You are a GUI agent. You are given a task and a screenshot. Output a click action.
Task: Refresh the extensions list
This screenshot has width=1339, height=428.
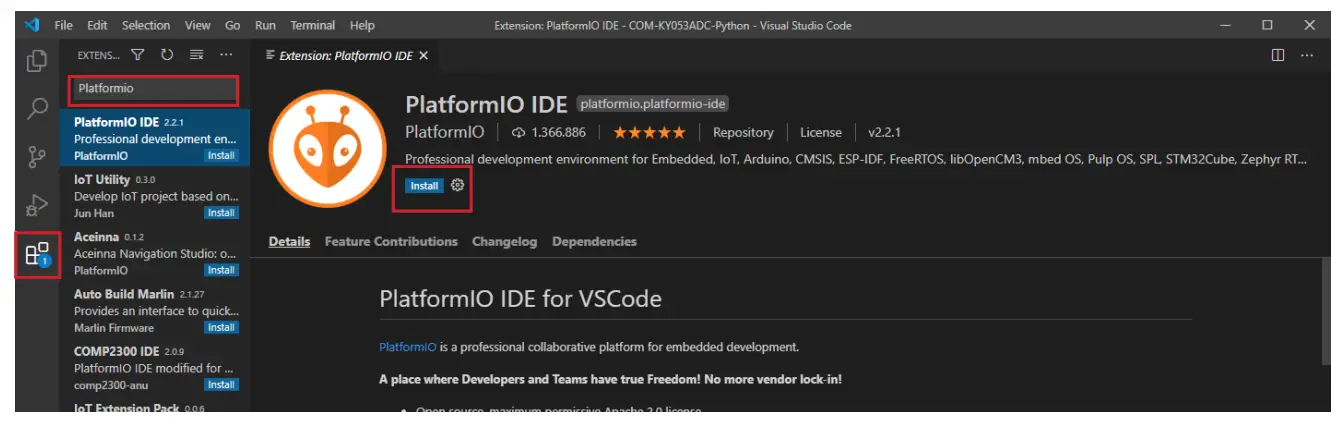[x=167, y=55]
